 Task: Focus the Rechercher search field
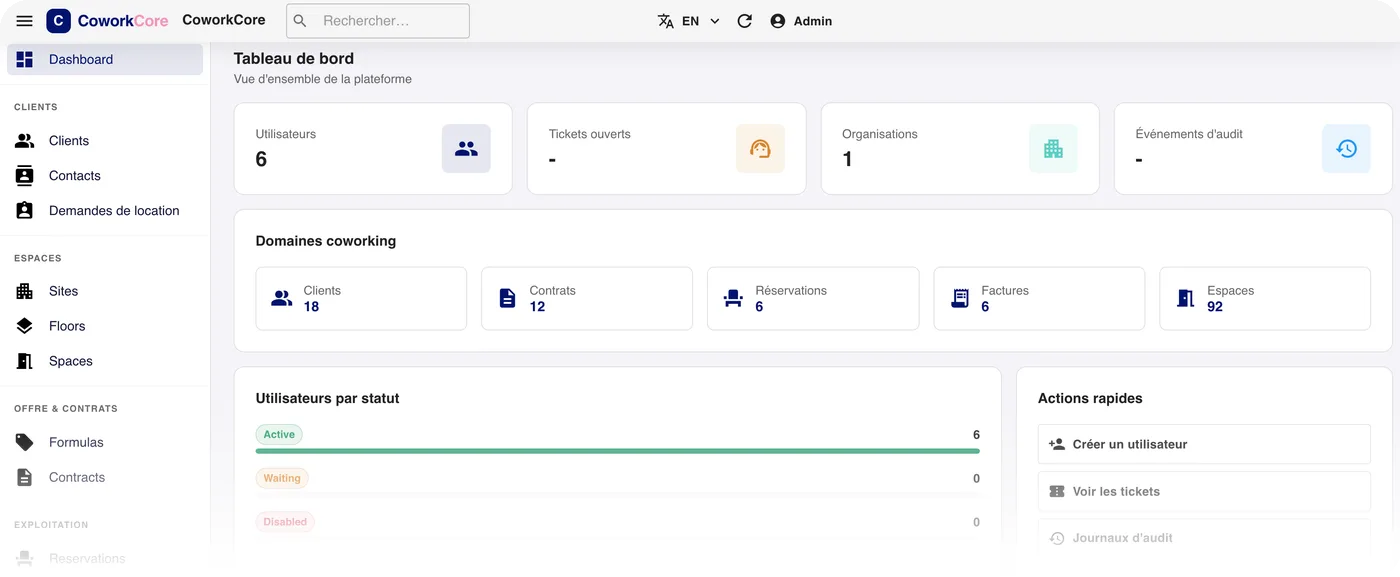click(378, 21)
